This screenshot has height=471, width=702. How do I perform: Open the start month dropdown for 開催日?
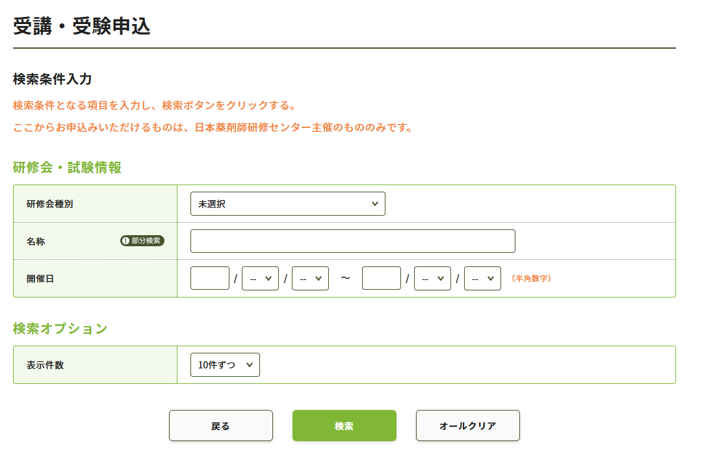pyautogui.click(x=260, y=278)
